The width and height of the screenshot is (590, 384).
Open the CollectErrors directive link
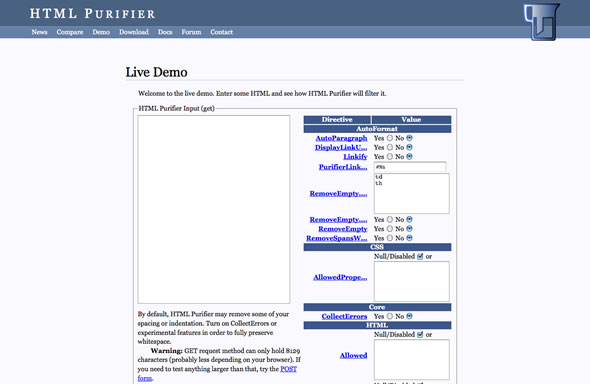pyautogui.click(x=344, y=316)
